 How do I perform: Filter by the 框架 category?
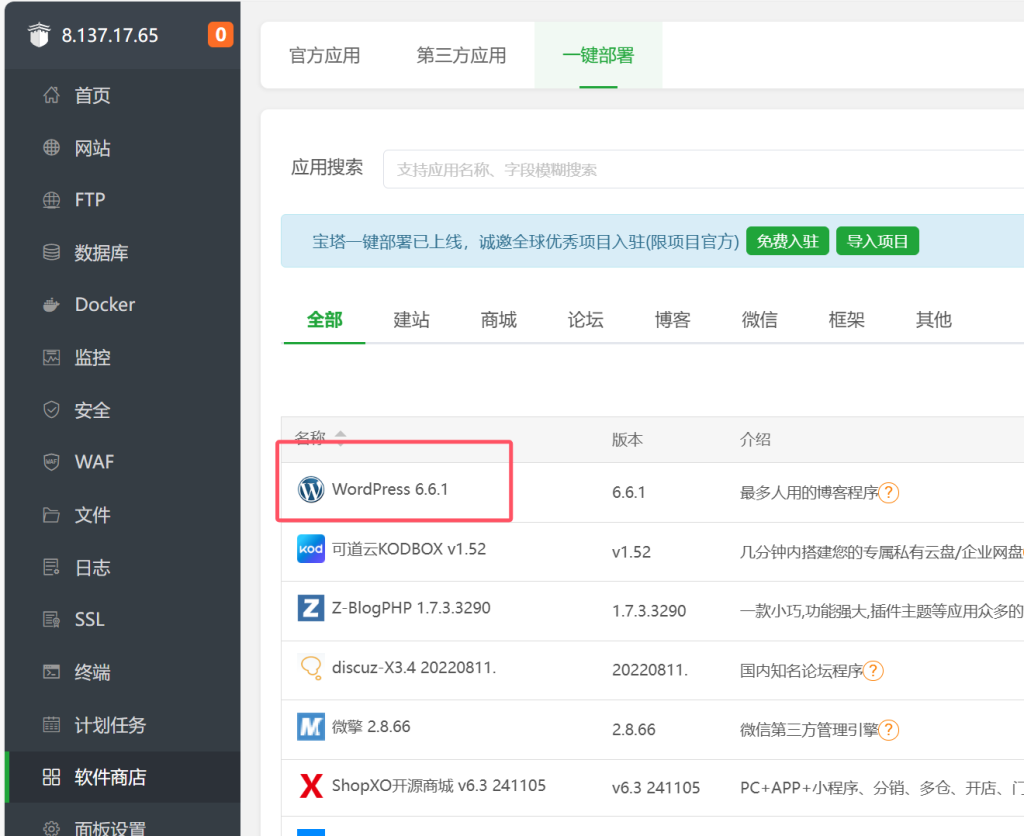tap(846, 319)
